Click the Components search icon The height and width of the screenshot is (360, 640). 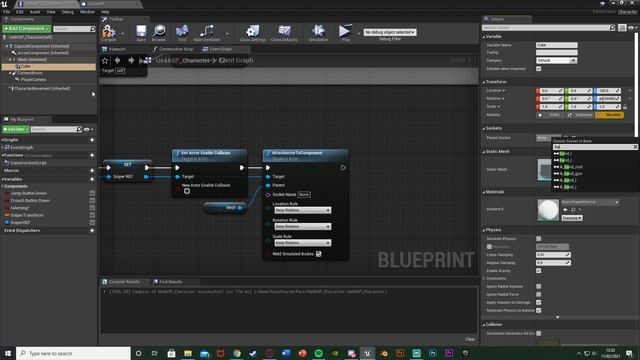[x=92, y=29]
